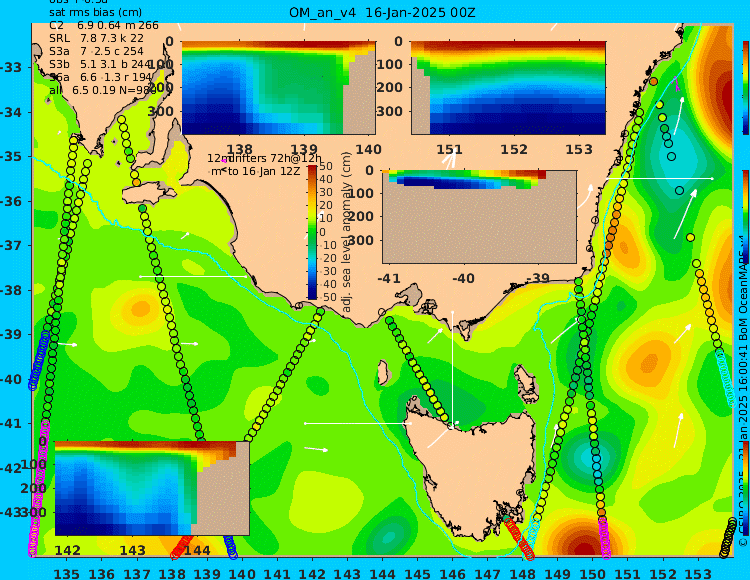The image size is (750, 580).
Task: Click the S3b 5.1 3.1 b 244 row
Action: point(100,64)
